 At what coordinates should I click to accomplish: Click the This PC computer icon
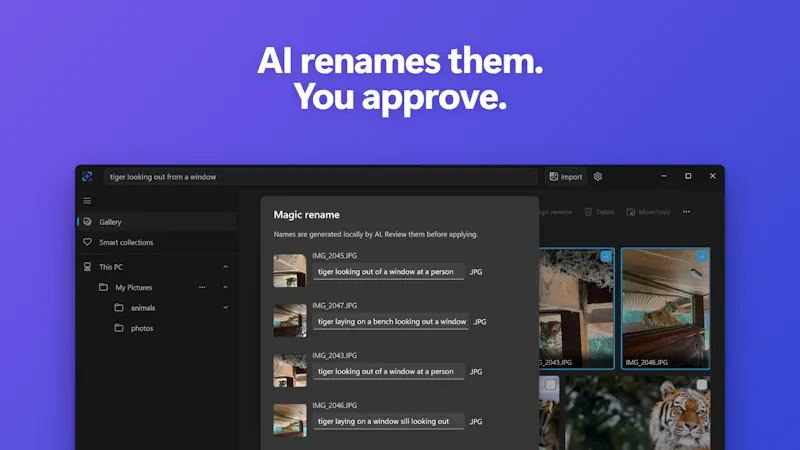88,266
